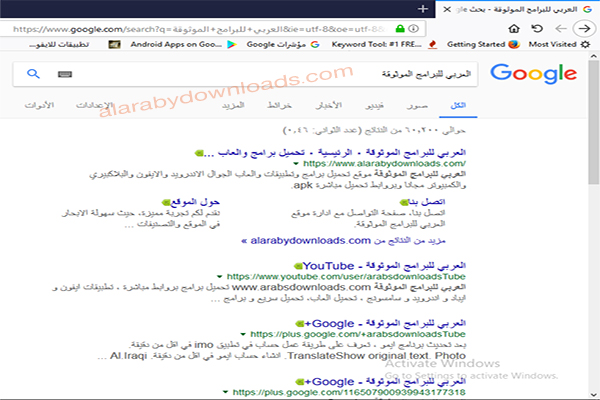Open the site info (i) icon

[413, 29]
